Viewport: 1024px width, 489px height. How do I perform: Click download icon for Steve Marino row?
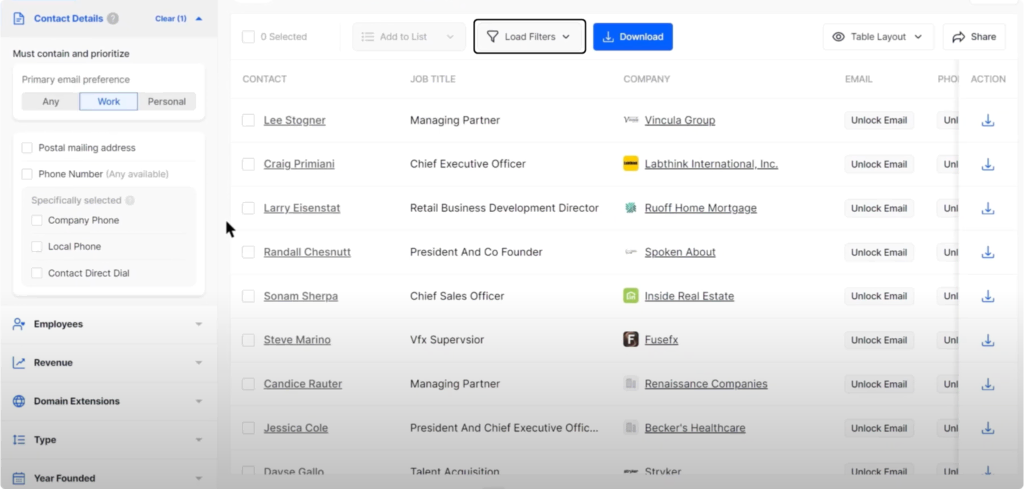point(987,341)
